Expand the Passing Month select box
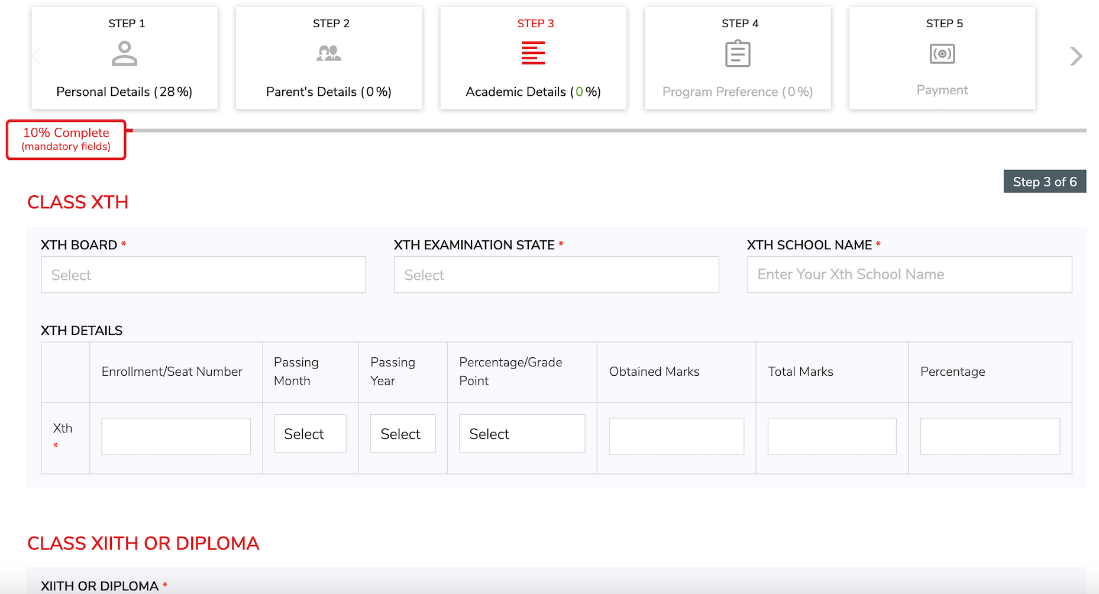The width and height of the screenshot is (1099, 594). point(310,433)
